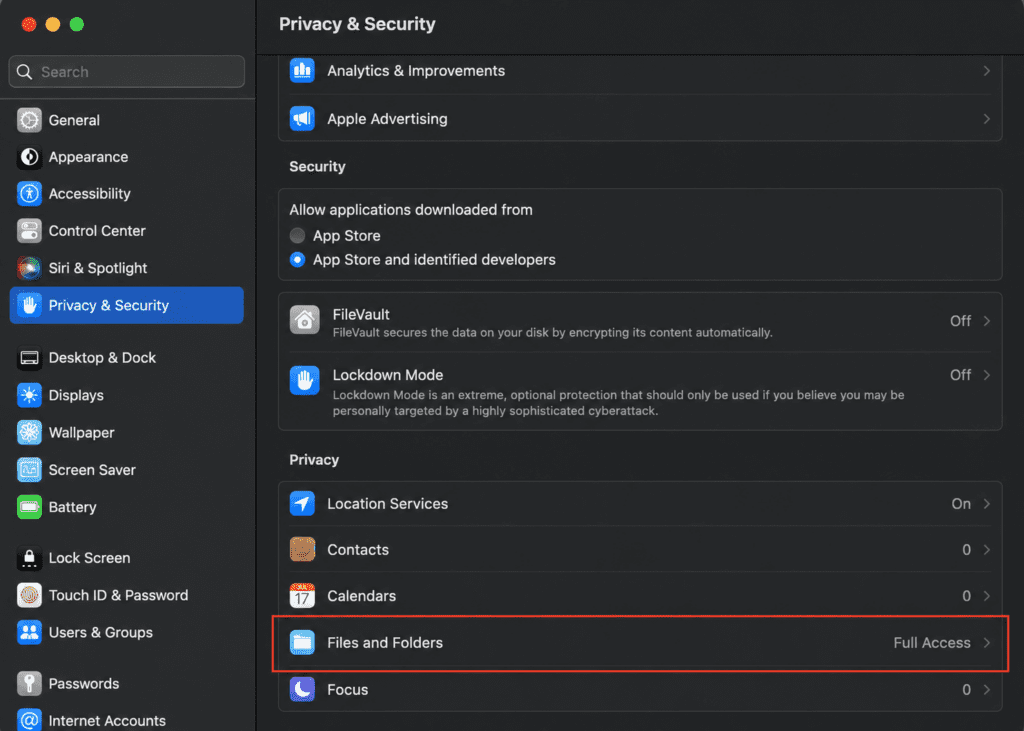Click the Contacts label
This screenshot has height=731, width=1024.
click(x=358, y=549)
